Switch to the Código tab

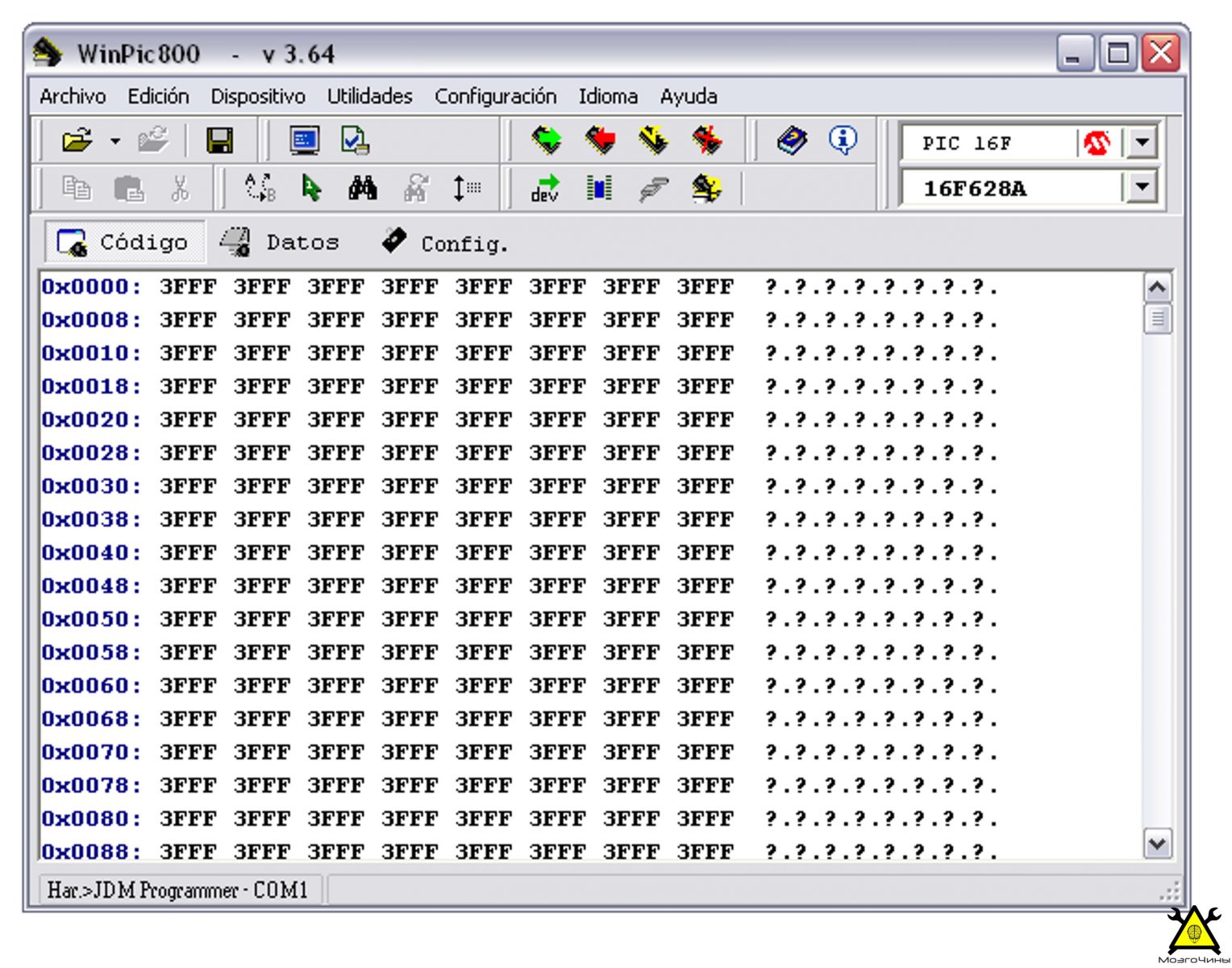(124, 242)
